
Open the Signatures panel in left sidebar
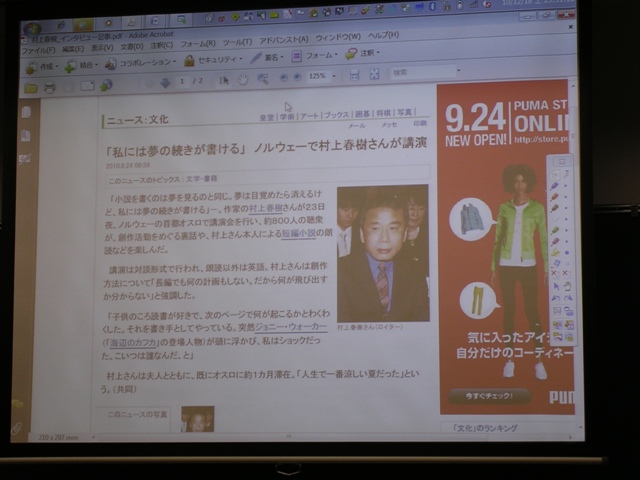coord(24,160)
